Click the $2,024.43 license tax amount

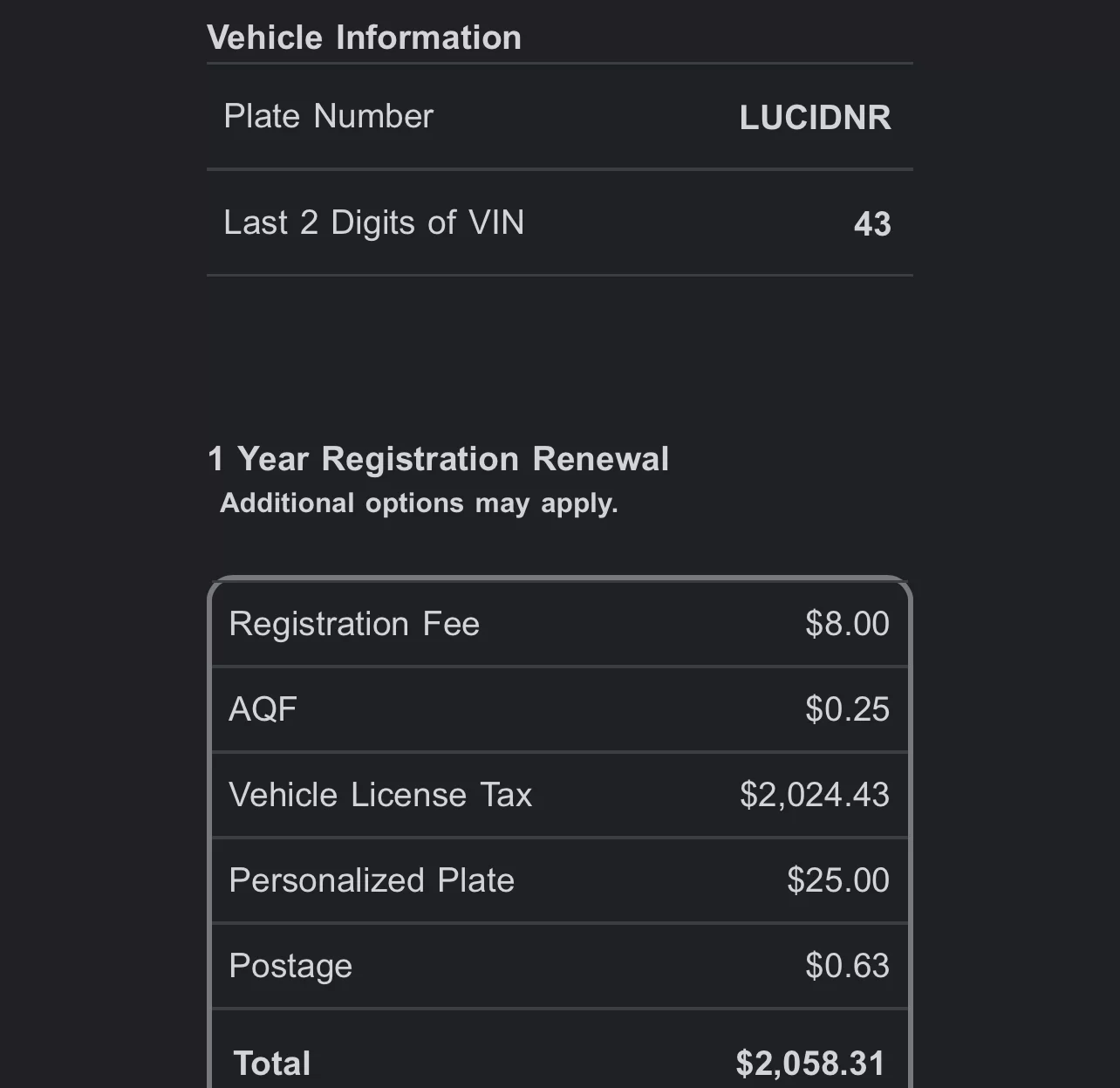point(815,795)
